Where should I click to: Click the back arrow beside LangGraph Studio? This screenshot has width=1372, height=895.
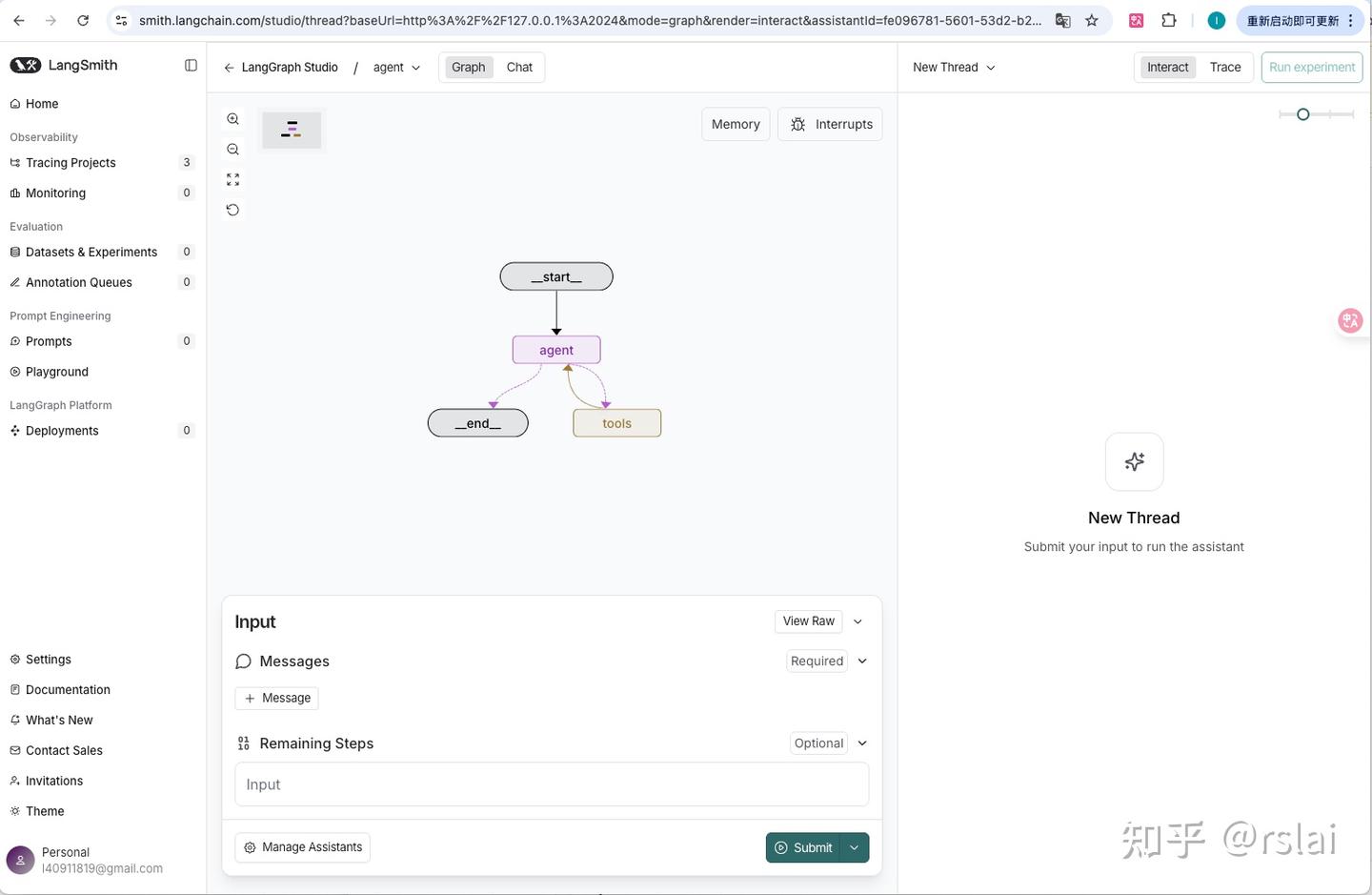[229, 68]
